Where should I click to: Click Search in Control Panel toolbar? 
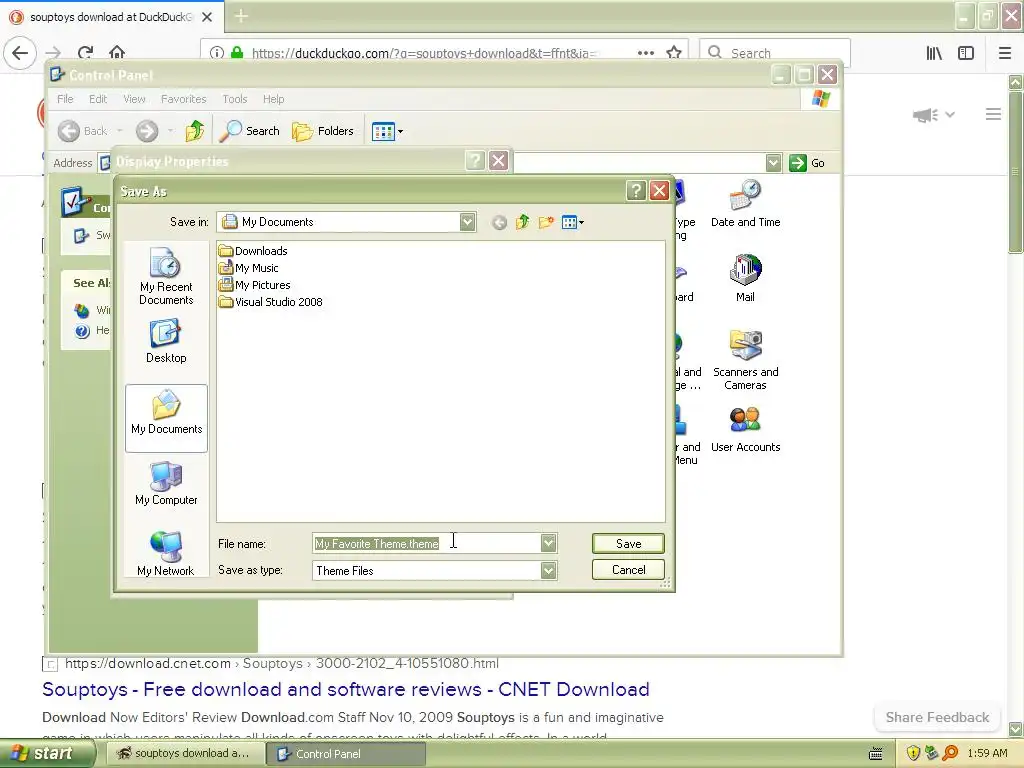[249, 131]
